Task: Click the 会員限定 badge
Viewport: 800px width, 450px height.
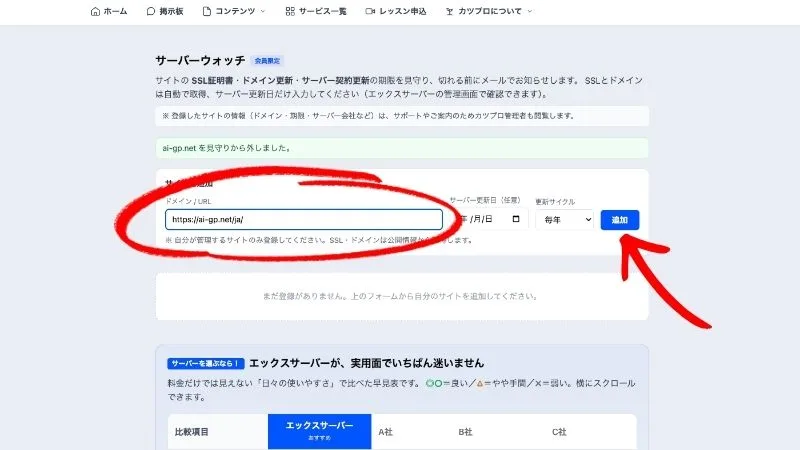Action: coord(267,61)
